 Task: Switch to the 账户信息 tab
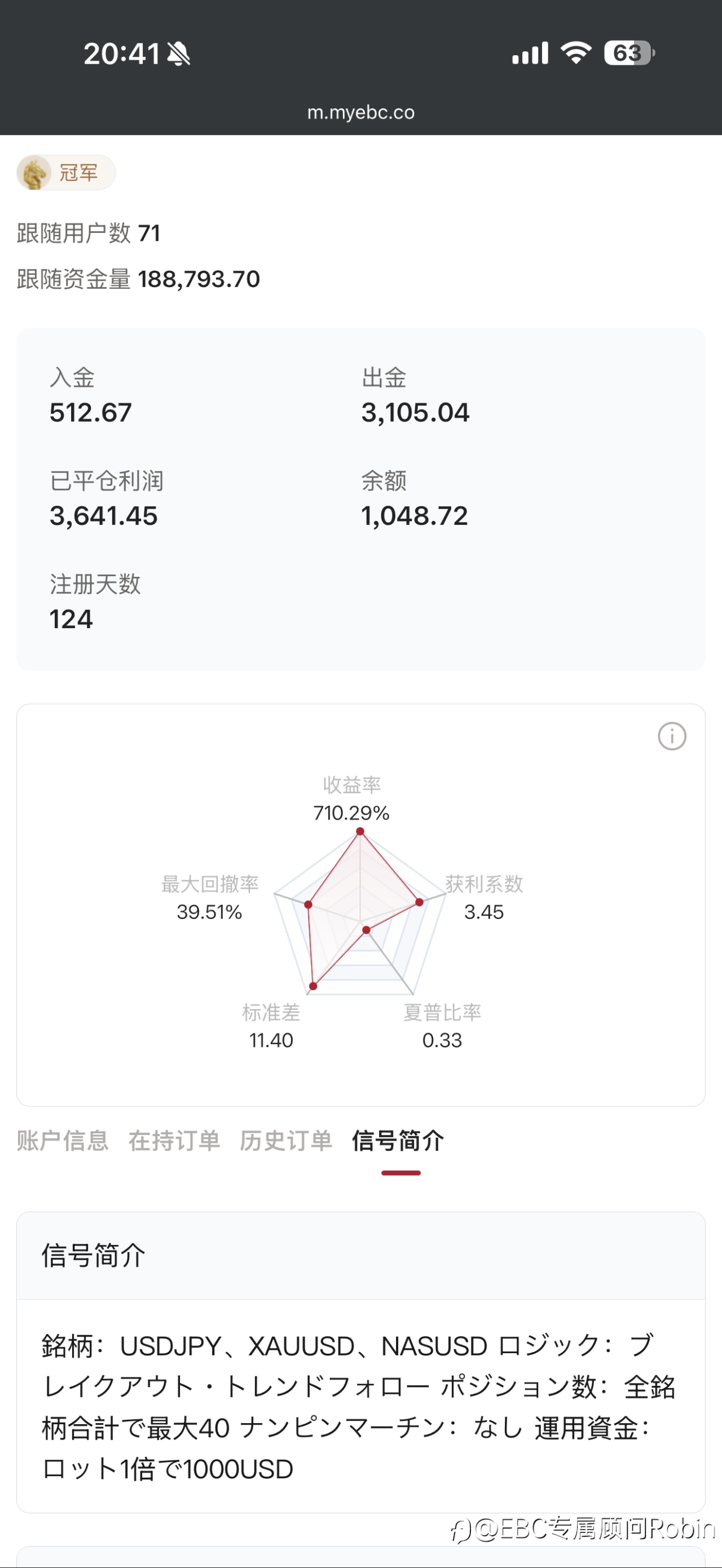coord(63,1141)
